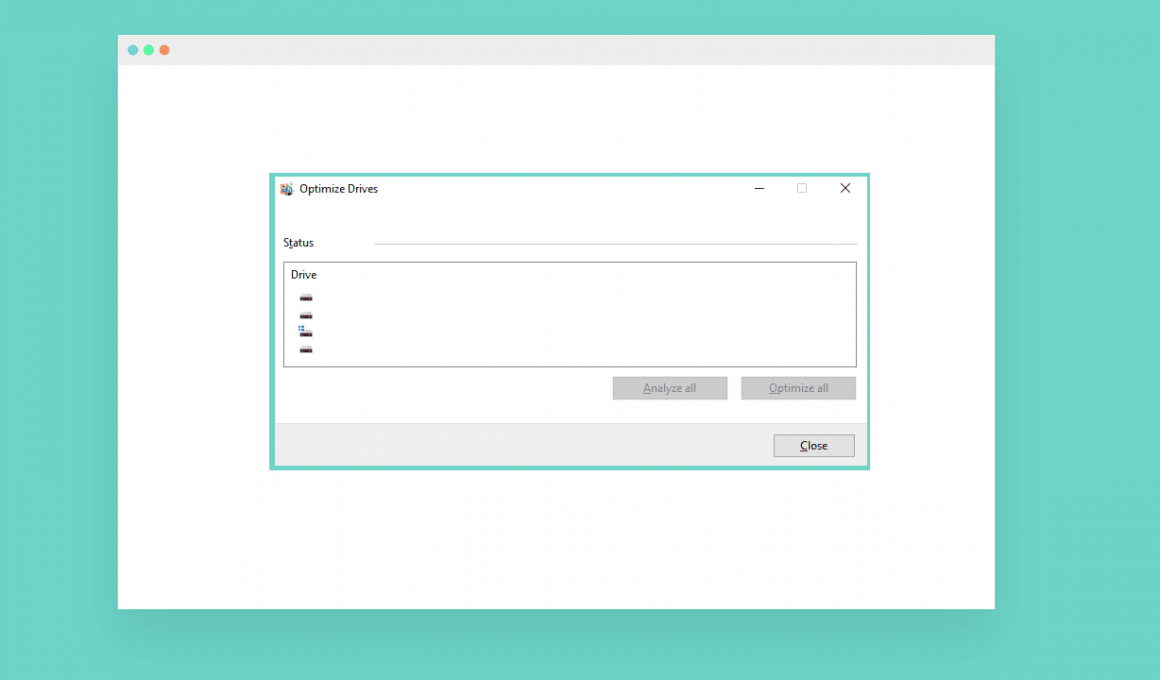Click the Status label
Viewport: 1160px width, 680px height.
(x=298, y=243)
